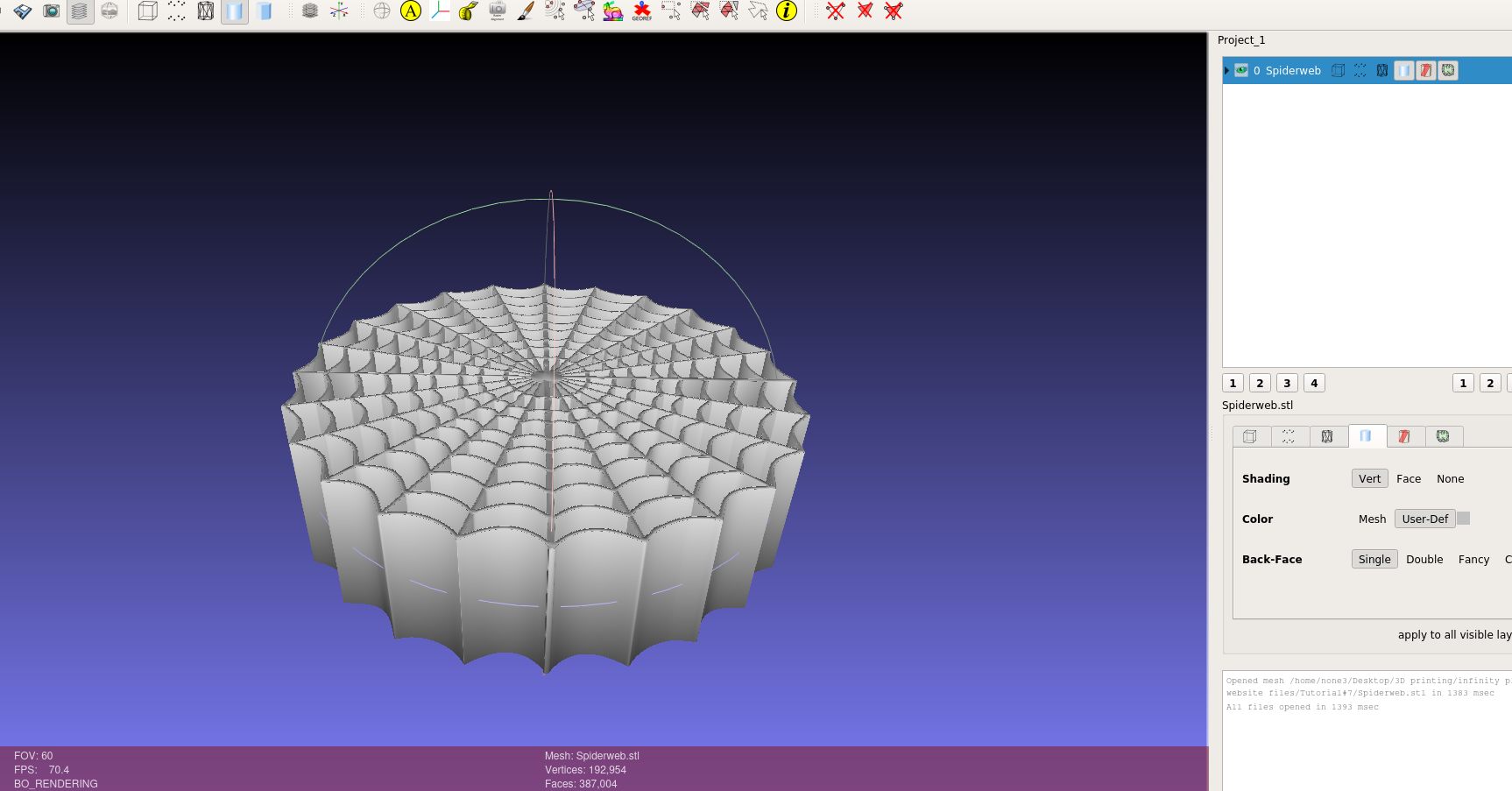Open the Edge decorators properties tab
Viewport: 1512px width, 791px height.
click(x=1444, y=436)
